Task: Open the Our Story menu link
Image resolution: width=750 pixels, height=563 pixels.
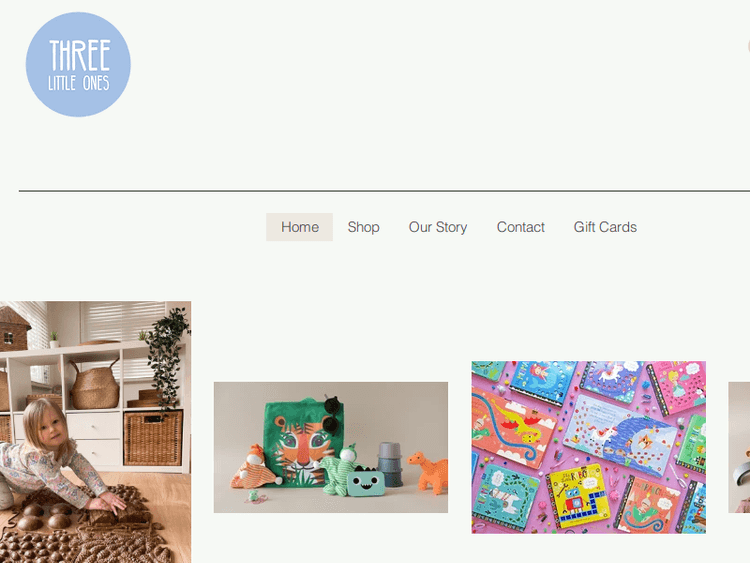Action: click(438, 227)
